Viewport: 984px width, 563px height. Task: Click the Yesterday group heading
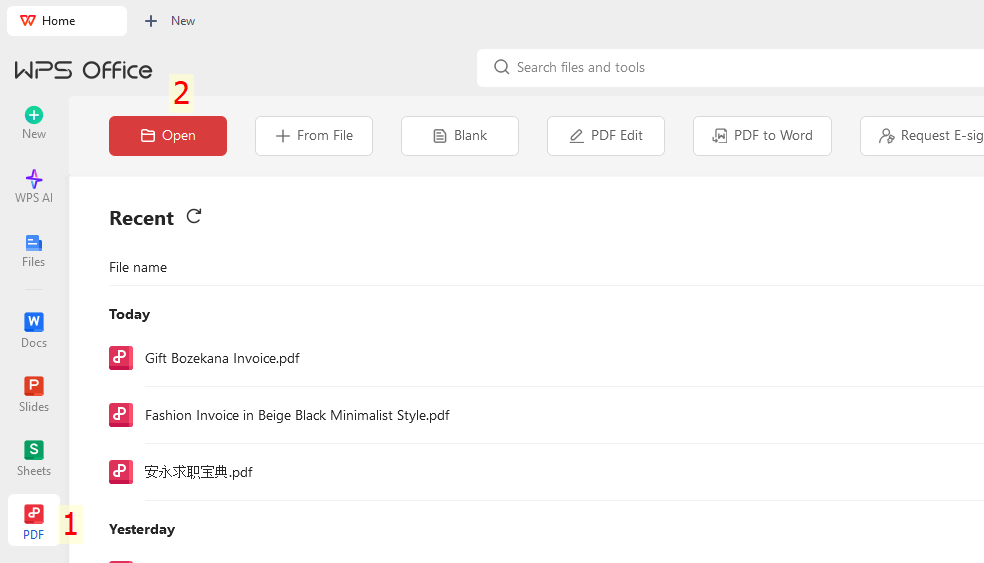pos(142,529)
